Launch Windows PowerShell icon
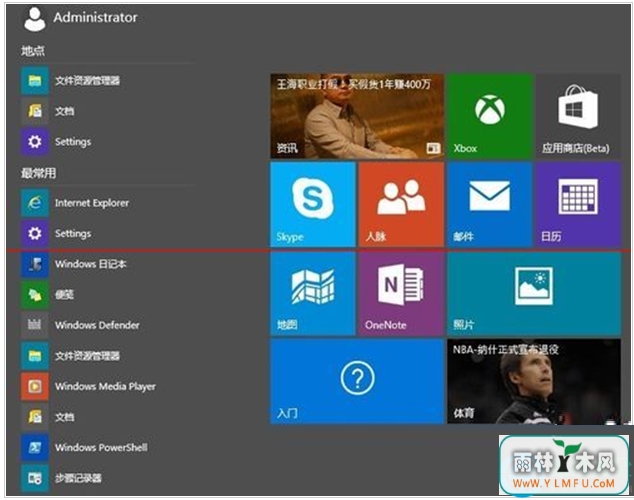Viewport: 634px width, 500px height. (x=35, y=447)
